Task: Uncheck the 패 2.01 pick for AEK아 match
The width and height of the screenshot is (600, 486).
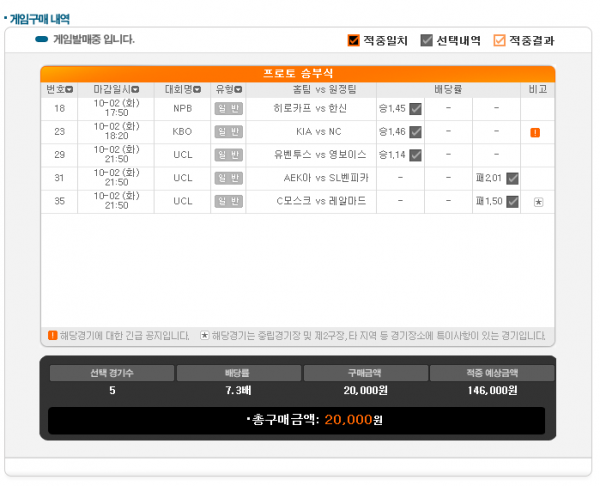Action: (x=512, y=178)
